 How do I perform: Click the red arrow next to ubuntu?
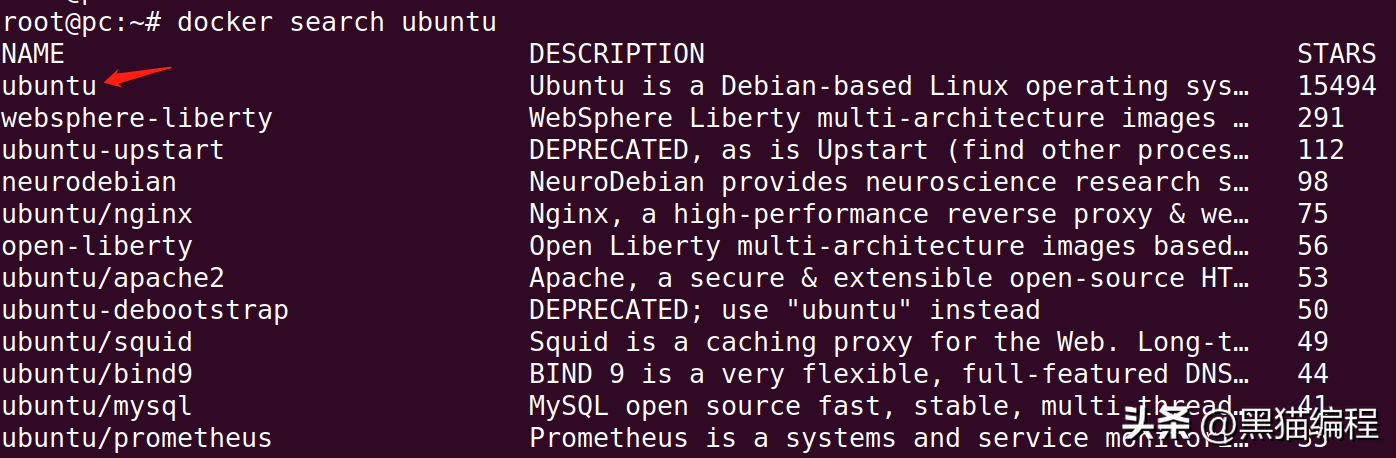point(138,77)
